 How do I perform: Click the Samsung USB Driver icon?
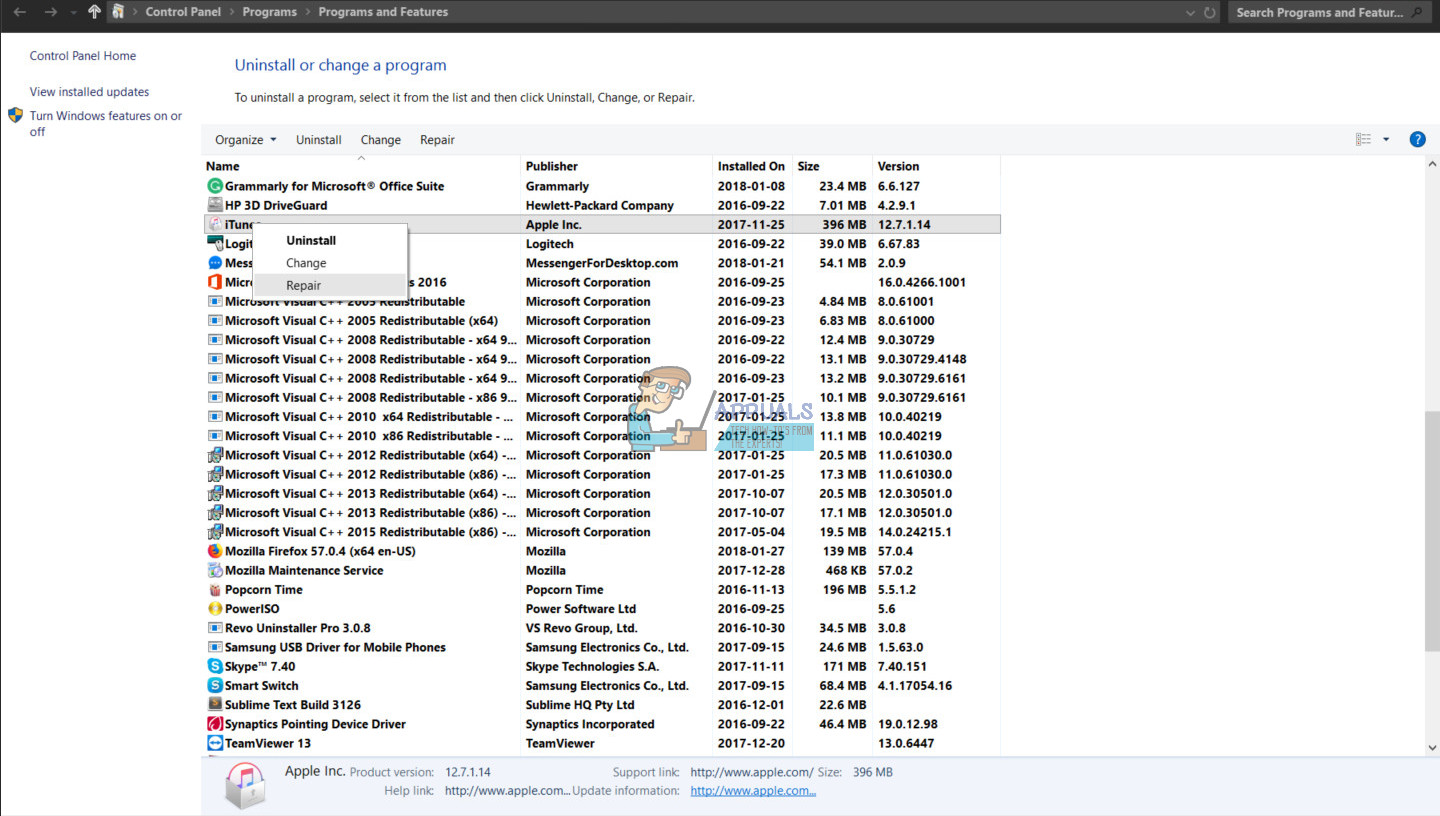click(x=214, y=647)
